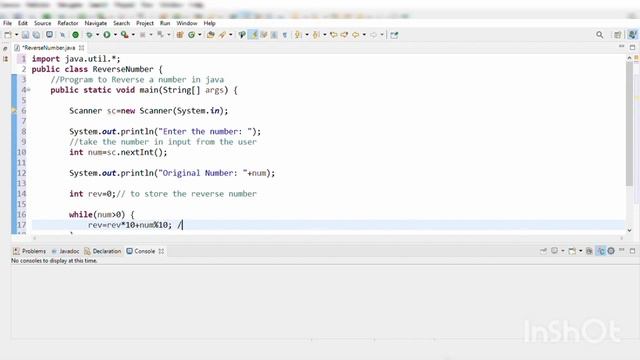640x360 pixels.
Task: Expand the New Java Class dropdown arrow
Action: 200,35
